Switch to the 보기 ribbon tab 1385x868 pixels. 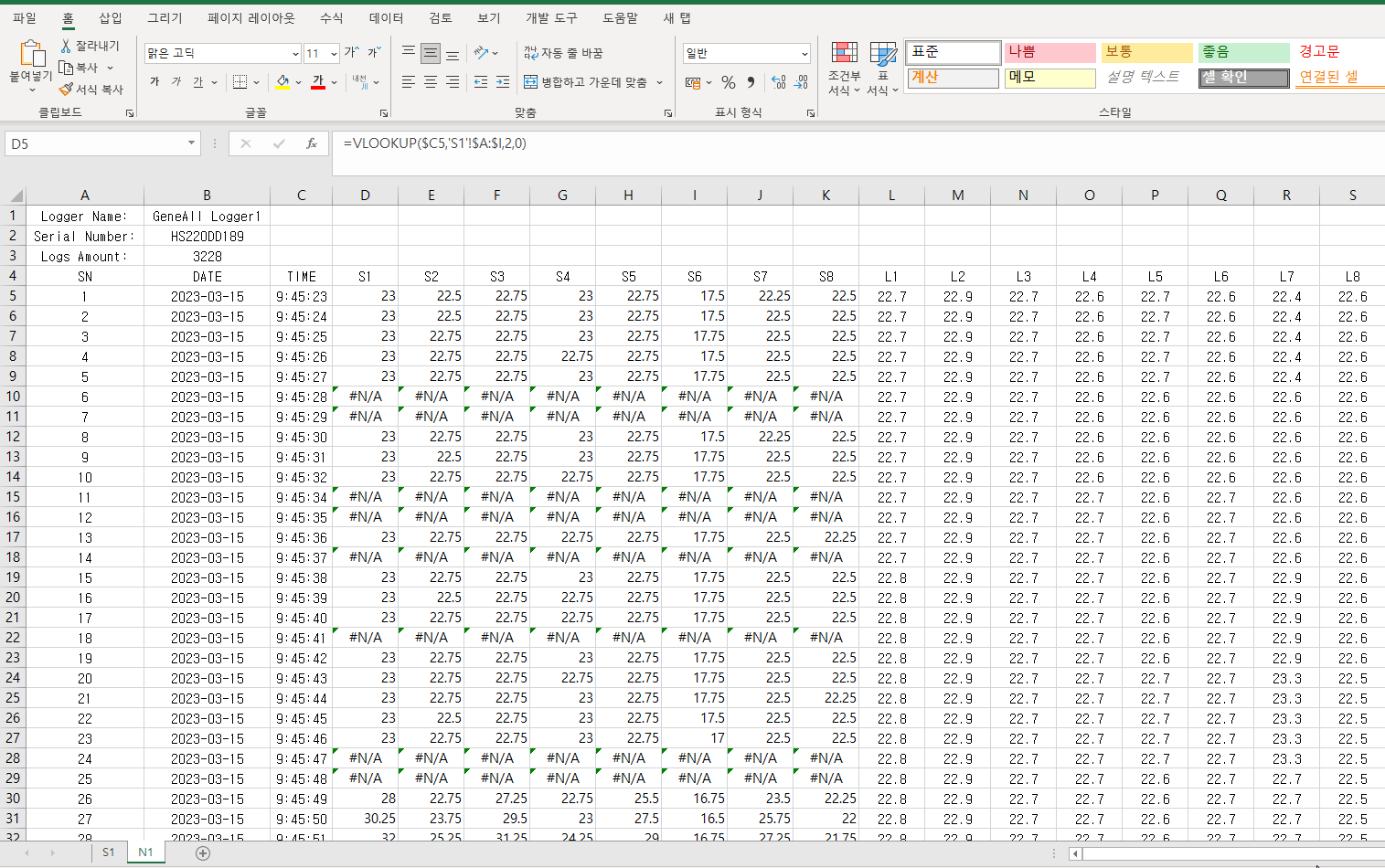[489, 17]
